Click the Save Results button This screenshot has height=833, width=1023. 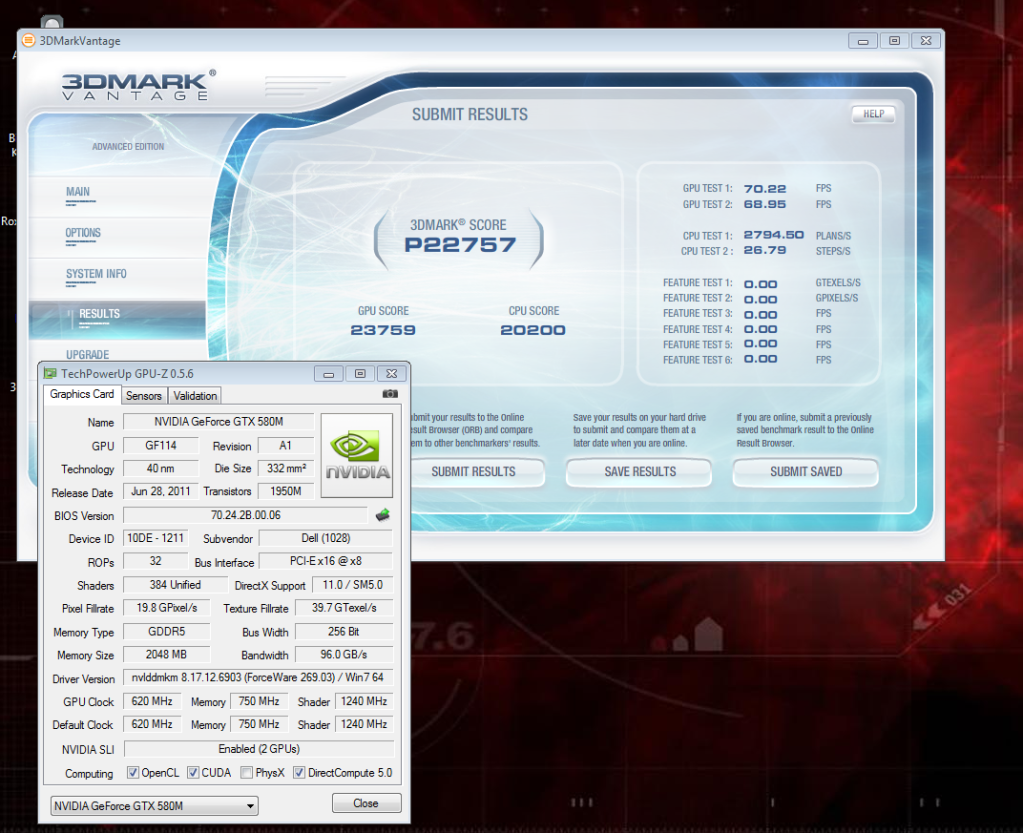[x=640, y=472]
